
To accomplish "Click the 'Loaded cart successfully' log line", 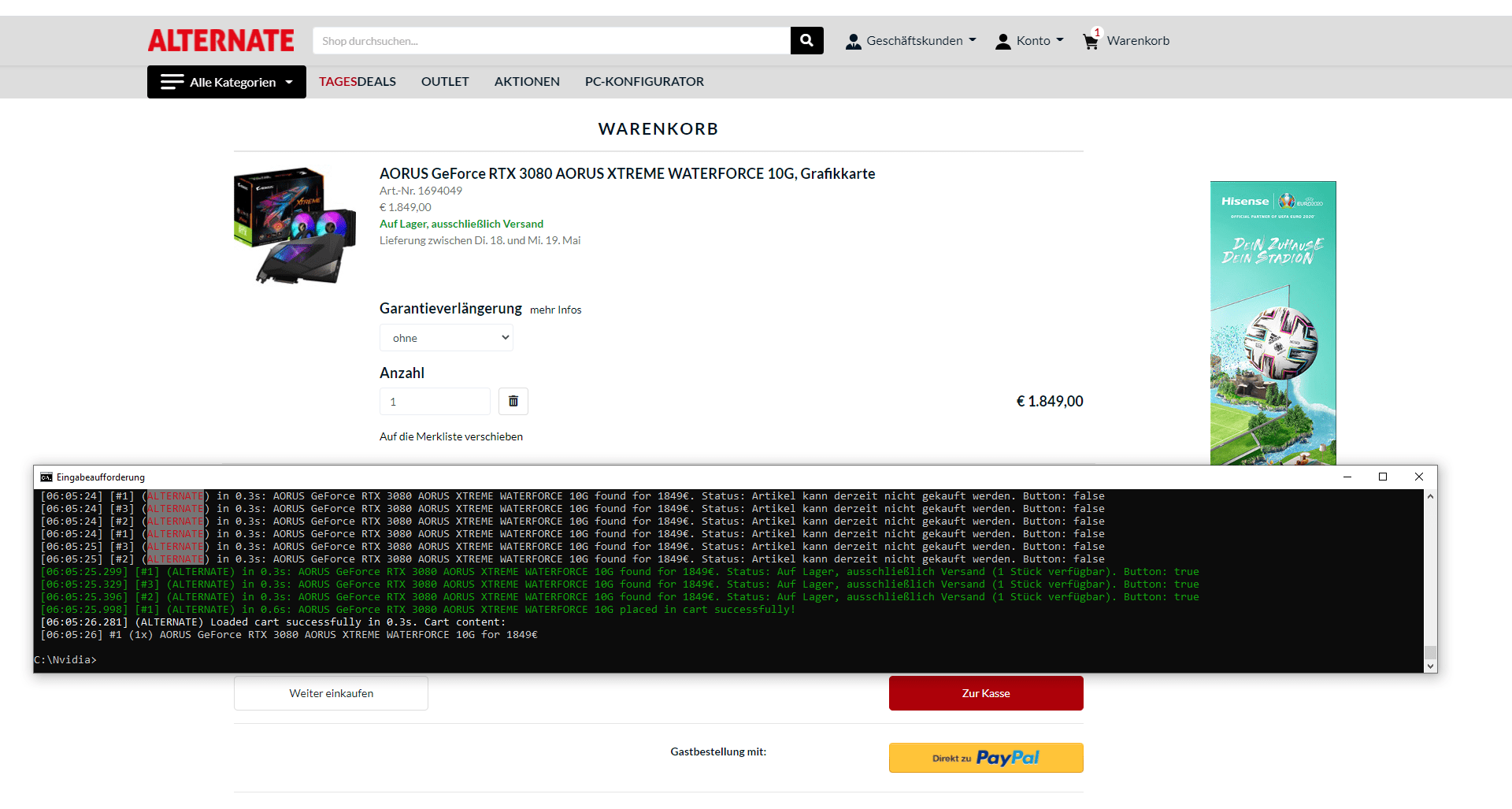I will tap(273, 622).
